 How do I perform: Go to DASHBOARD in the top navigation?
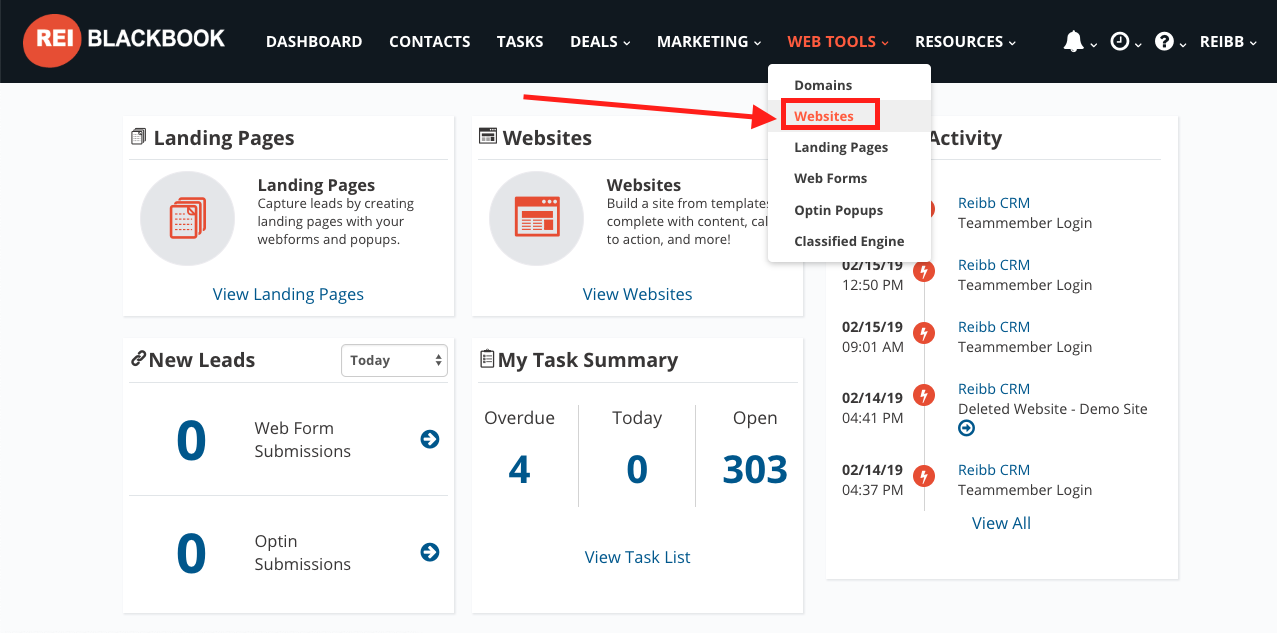coord(314,41)
